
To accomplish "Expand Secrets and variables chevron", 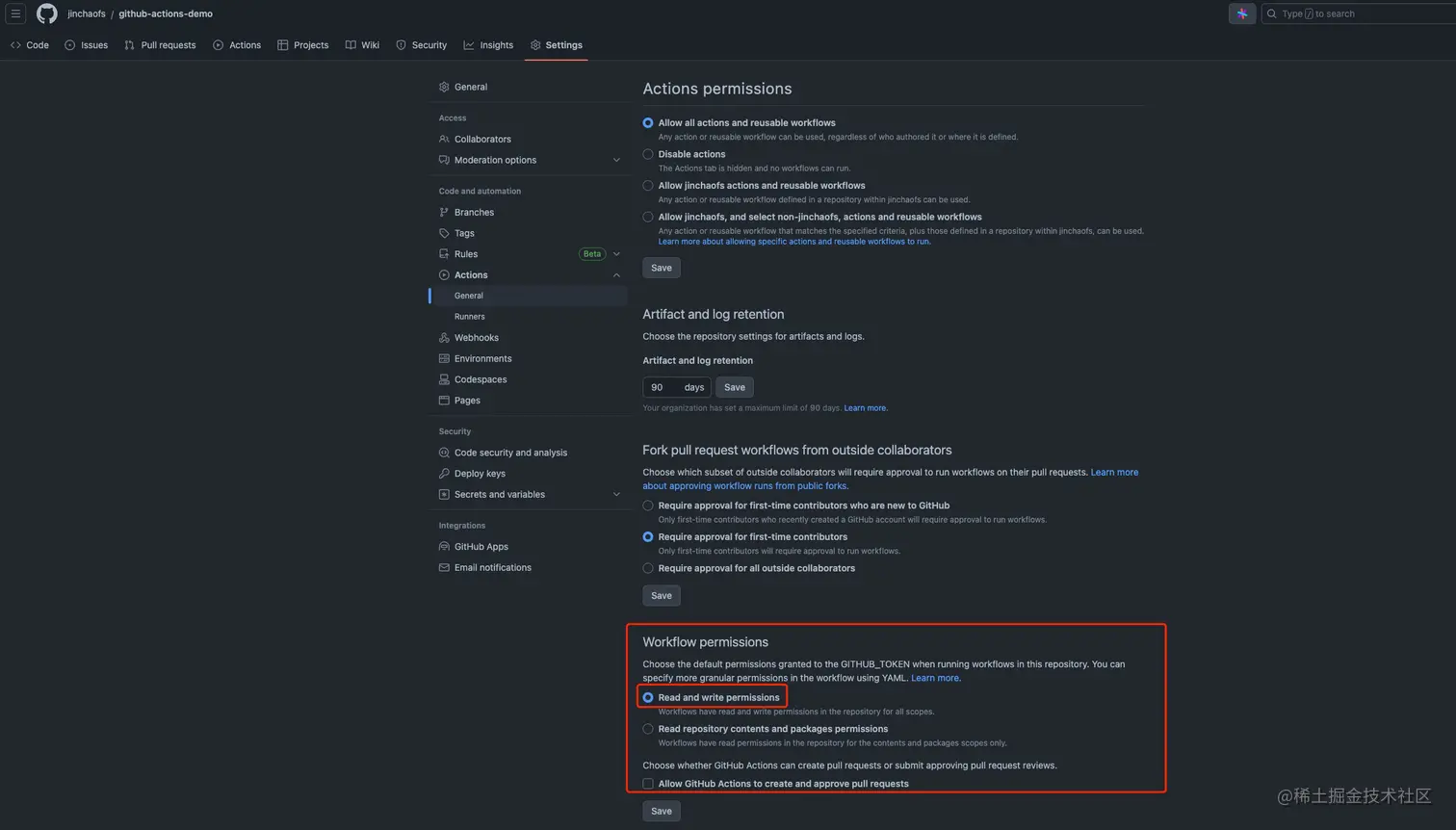I will pos(616,495).
